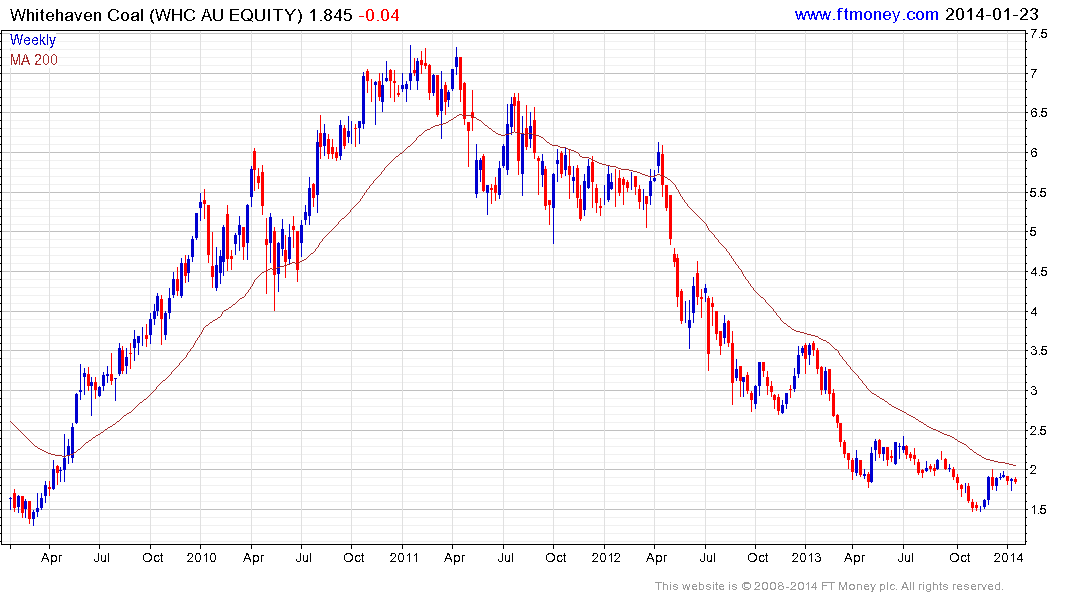Screen dimensions: 1075x600
Task: Click the Apr label right after 2013
Action: [x=854, y=558]
